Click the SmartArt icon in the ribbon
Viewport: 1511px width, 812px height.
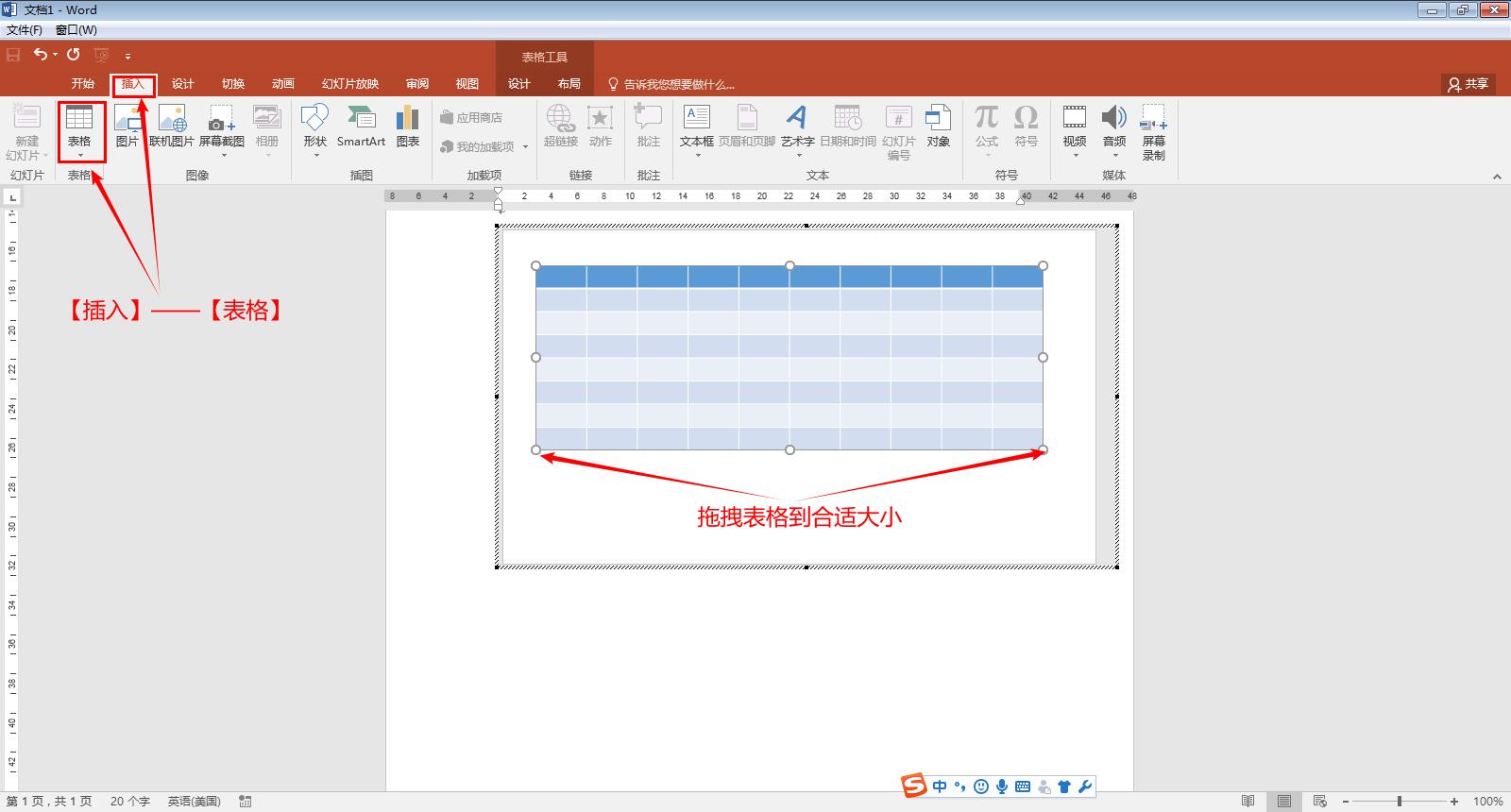point(361,127)
